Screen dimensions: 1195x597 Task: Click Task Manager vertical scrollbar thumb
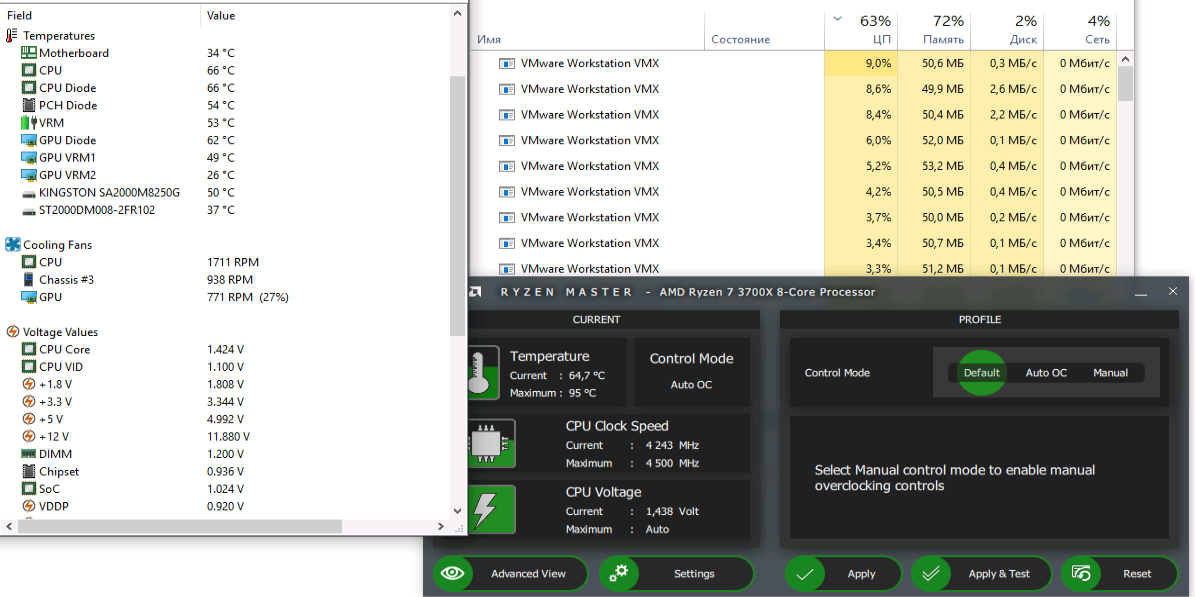[x=1126, y=84]
